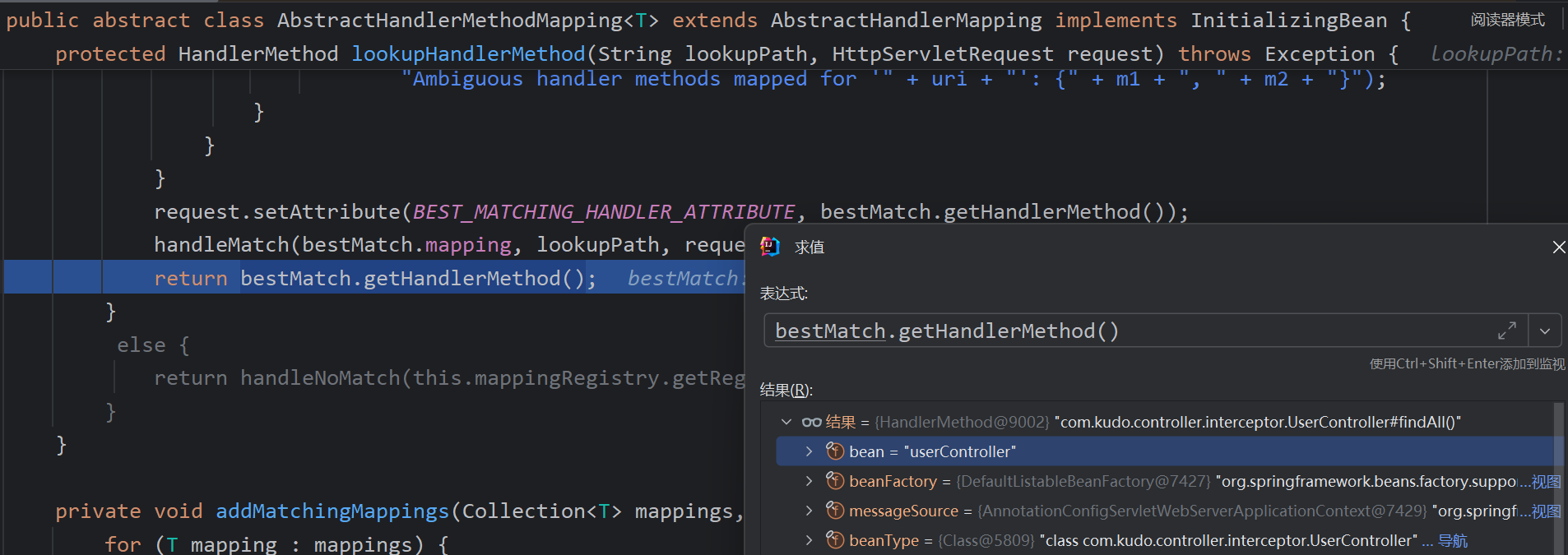Click lookupHandlerMethod in sticky method header
1568x555 pixels.
tap(468, 54)
